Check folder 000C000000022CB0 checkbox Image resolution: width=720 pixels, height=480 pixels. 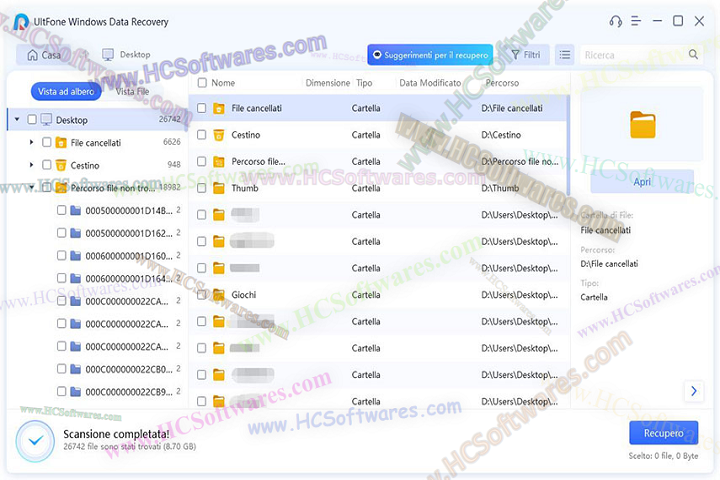[62, 368]
